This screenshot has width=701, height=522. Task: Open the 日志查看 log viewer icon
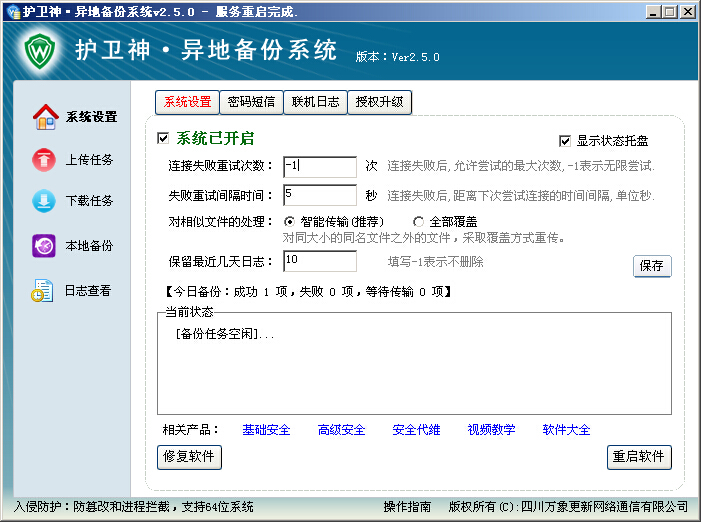tap(43, 291)
